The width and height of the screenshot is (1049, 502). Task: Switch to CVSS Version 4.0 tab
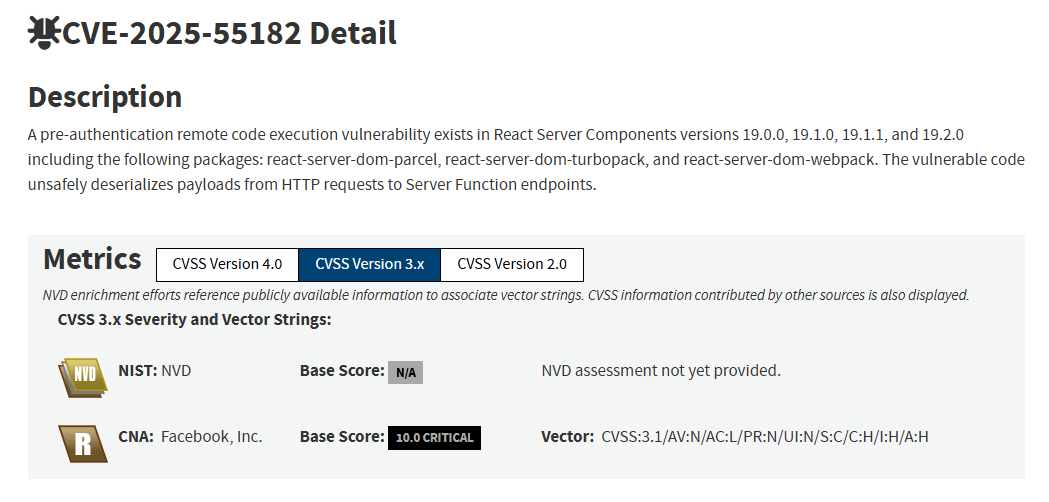227,264
